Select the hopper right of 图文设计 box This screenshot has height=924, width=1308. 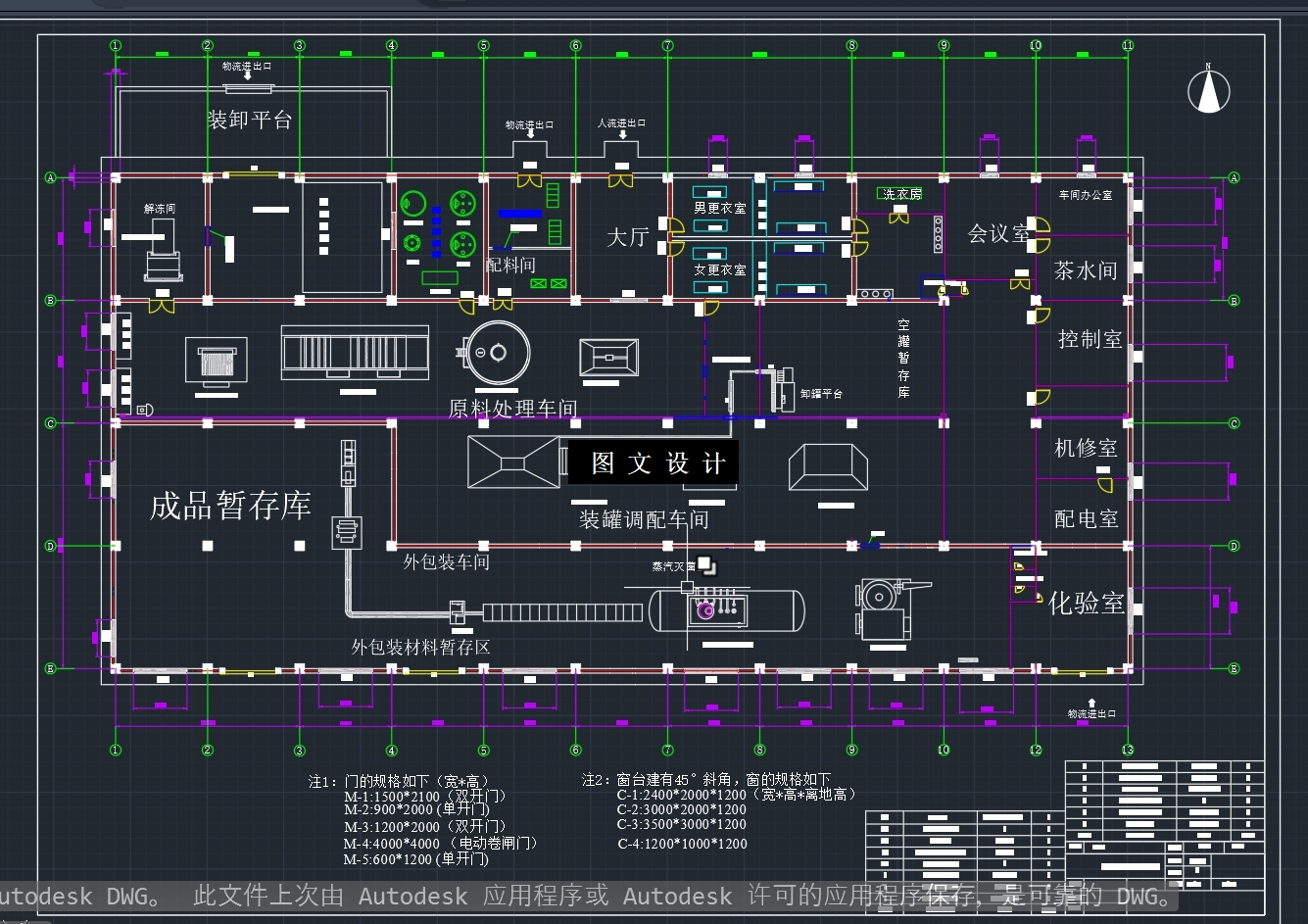click(x=828, y=467)
